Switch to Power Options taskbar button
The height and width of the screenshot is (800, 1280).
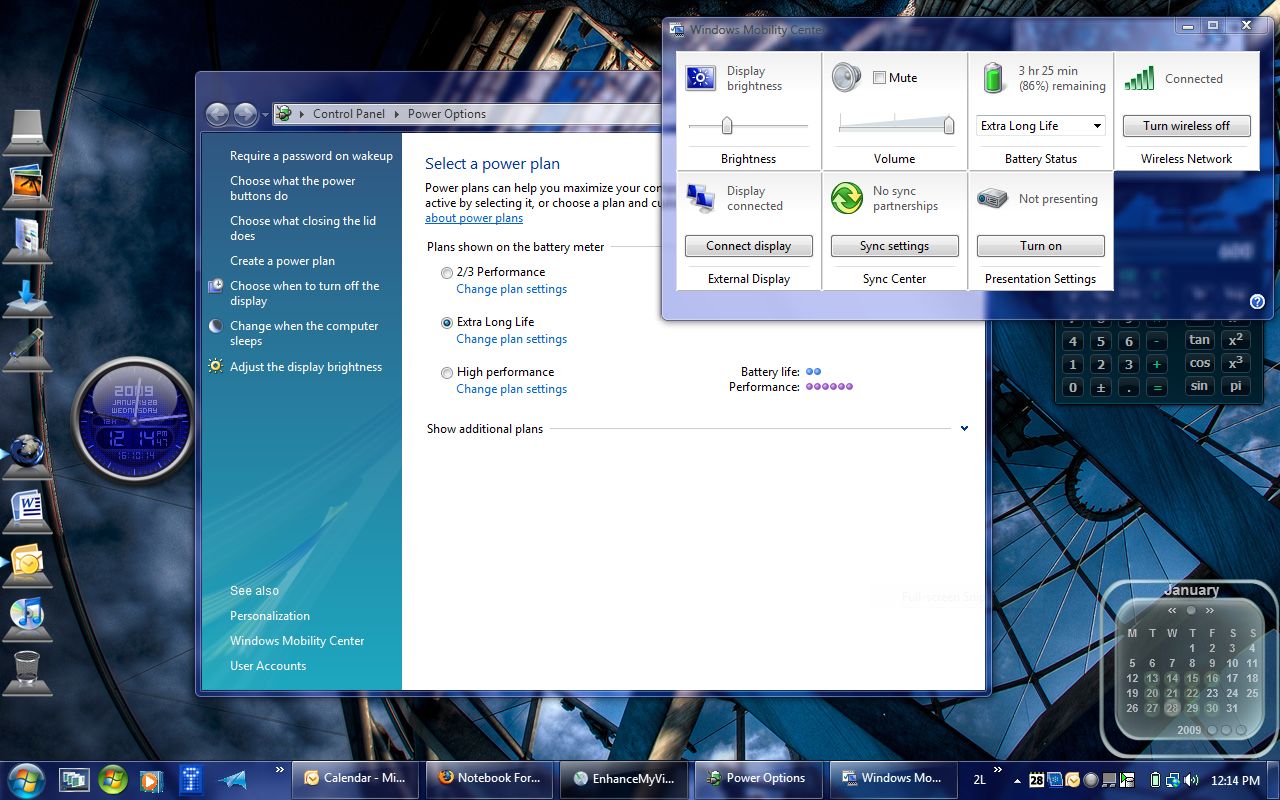click(757, 778)
